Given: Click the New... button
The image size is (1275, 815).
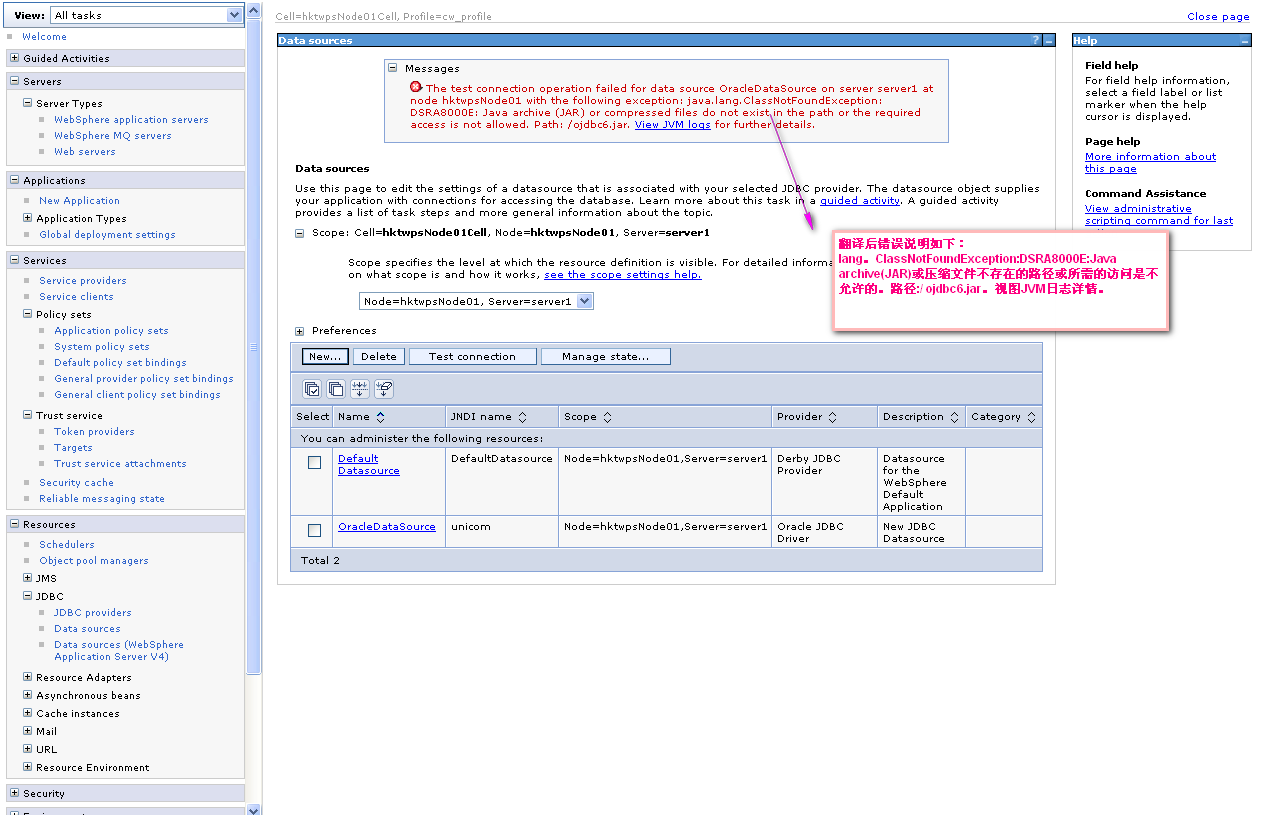Looking at the screenshot, I should click(x=325, y=356).
